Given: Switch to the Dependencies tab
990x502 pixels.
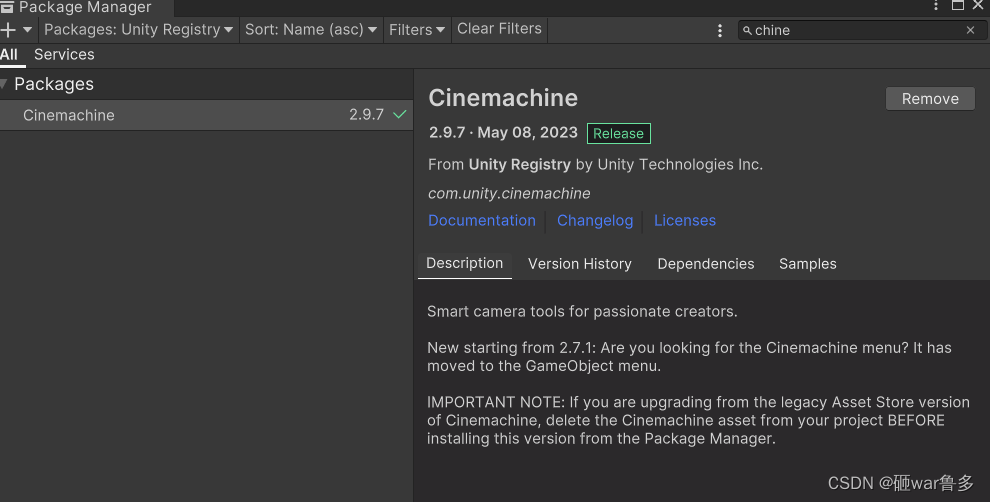Looking at the screenshot, I should [706, 264].
